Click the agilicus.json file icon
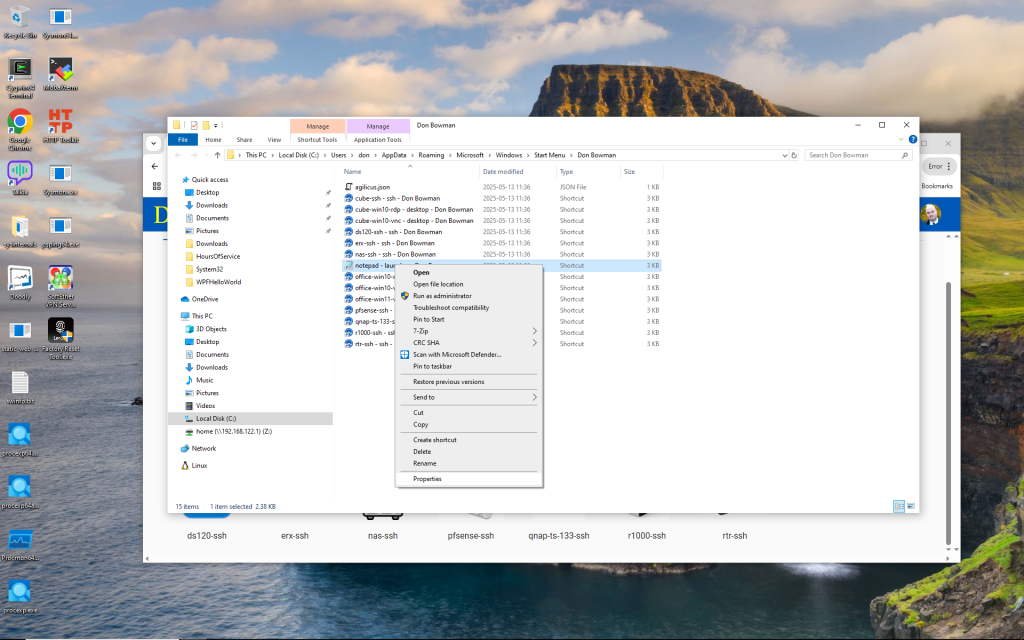Image resolution: width=1024 pixels, height=640 pixels. pos(349,187)
